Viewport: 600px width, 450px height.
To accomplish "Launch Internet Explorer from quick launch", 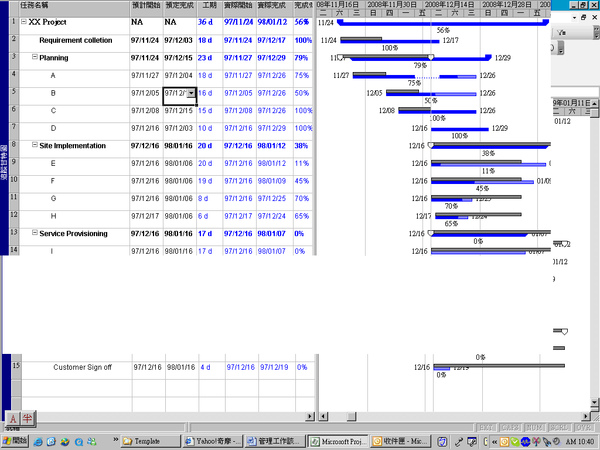I will (38, 442).
